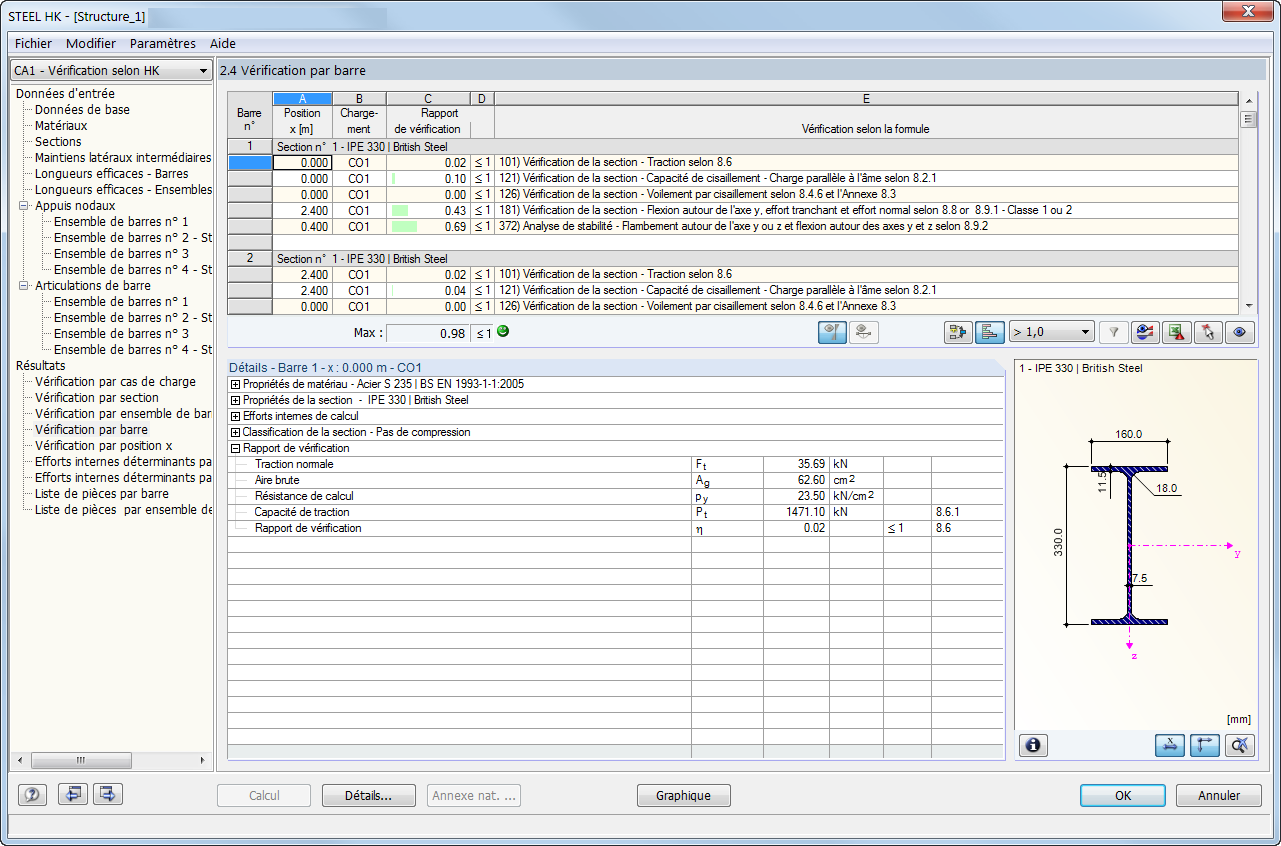The image size is (1281, 846).
Task: Select Vérification par cas de charge
Action: [115, 382]
